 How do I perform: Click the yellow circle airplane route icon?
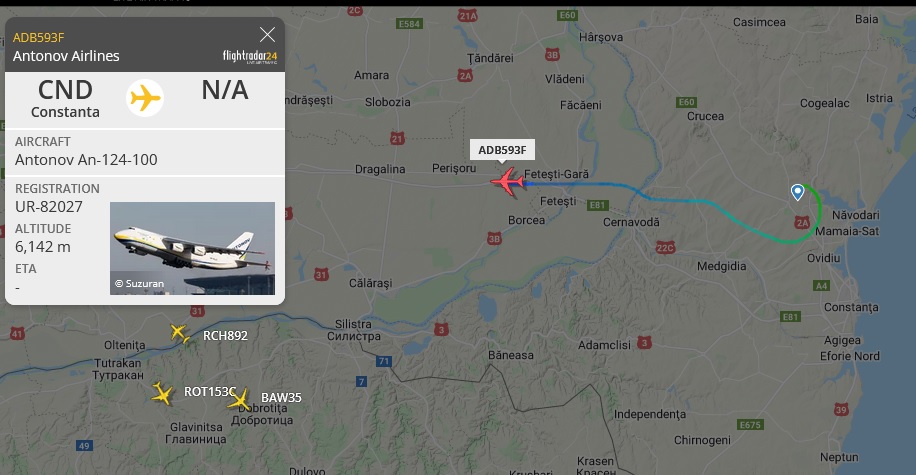pos(145,98)
